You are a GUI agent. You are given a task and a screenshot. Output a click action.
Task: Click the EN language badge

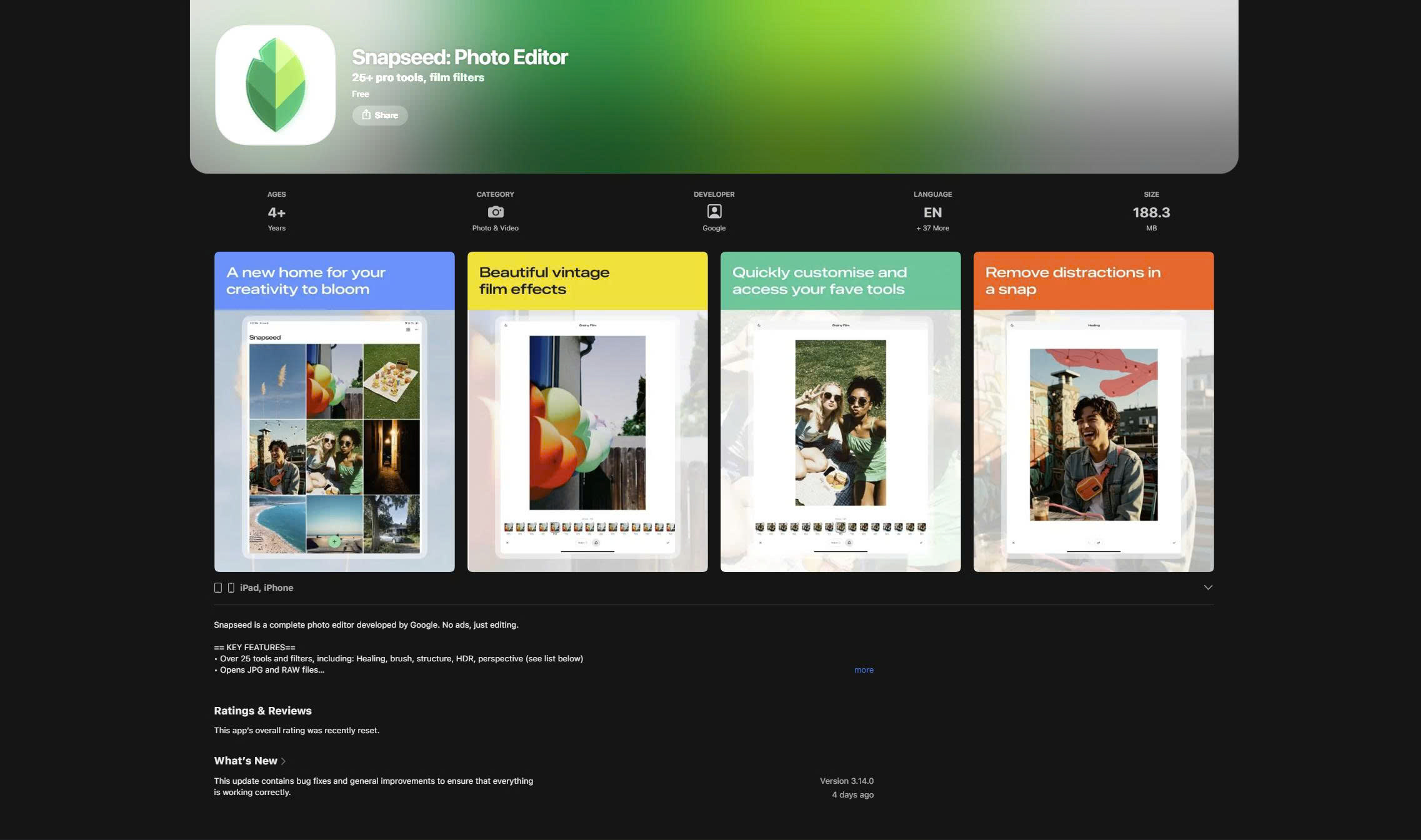[932, 212]
